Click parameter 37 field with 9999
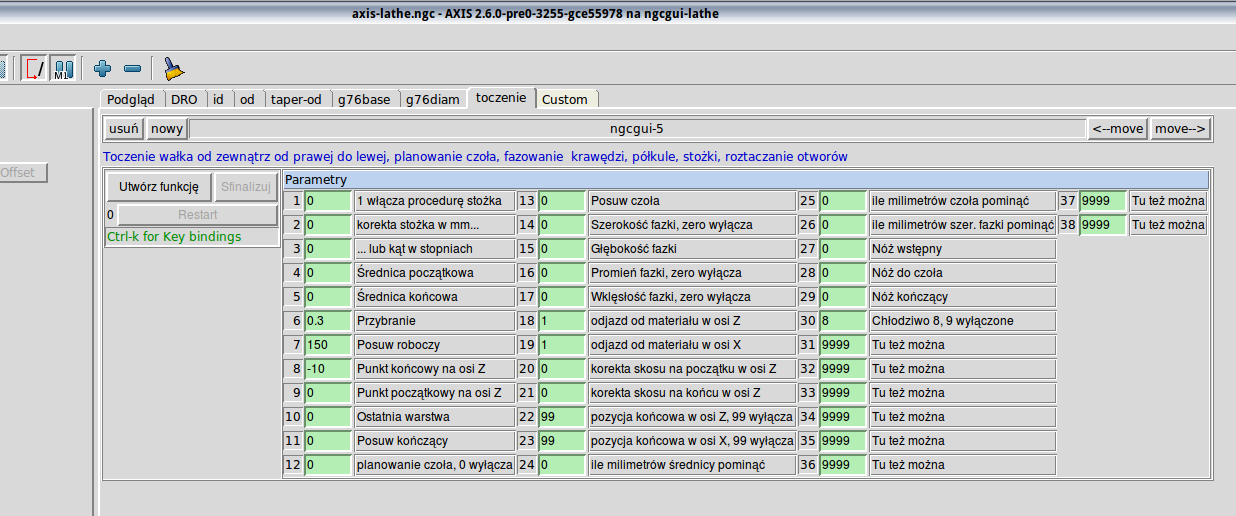Image resolution: width=1236 pixels, height=516 pixels. (x=1103, y=201)
